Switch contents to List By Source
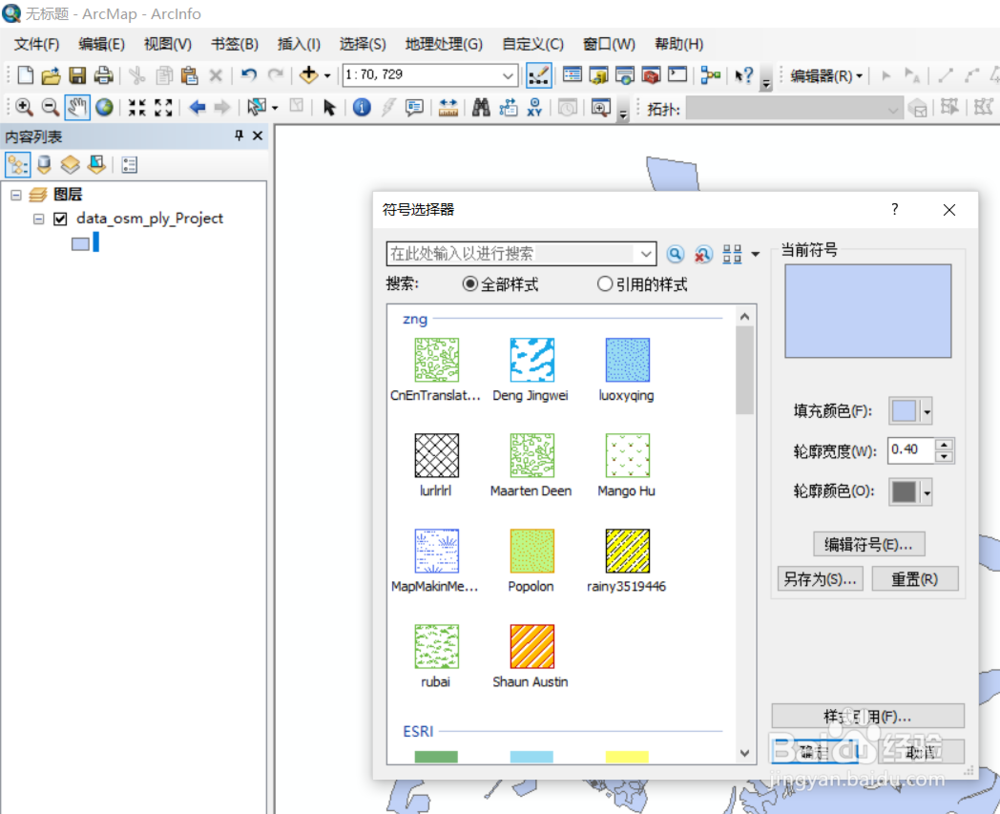The width and height of the screenshot is (1000, 814). point(44,165)
